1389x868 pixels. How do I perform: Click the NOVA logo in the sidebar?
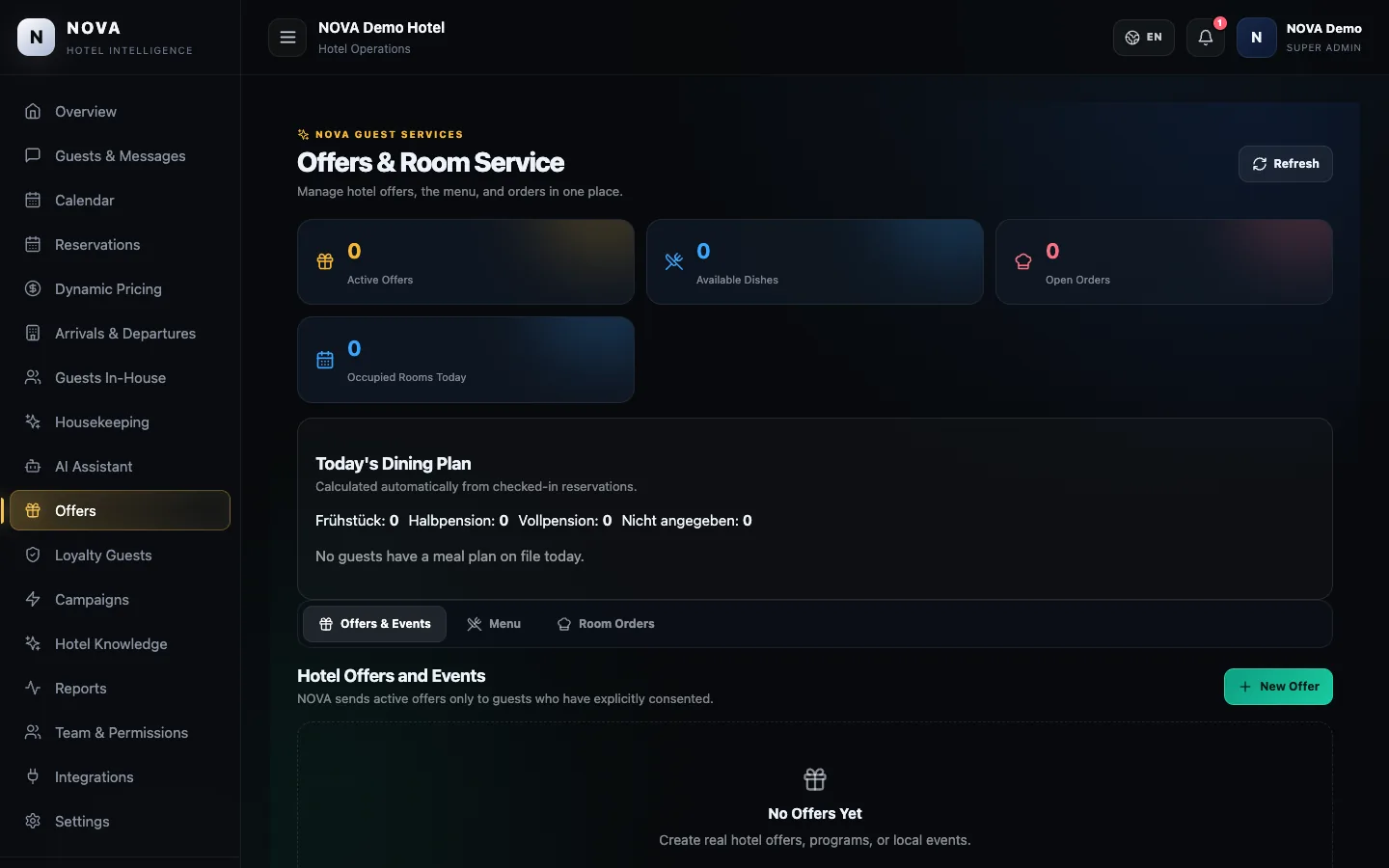tap(37, 38)
